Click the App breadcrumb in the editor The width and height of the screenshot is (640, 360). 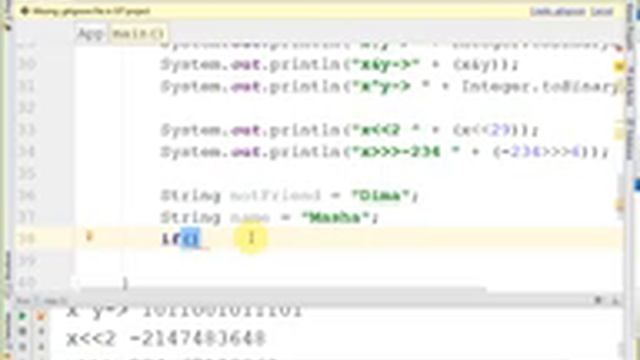[90, 33]
